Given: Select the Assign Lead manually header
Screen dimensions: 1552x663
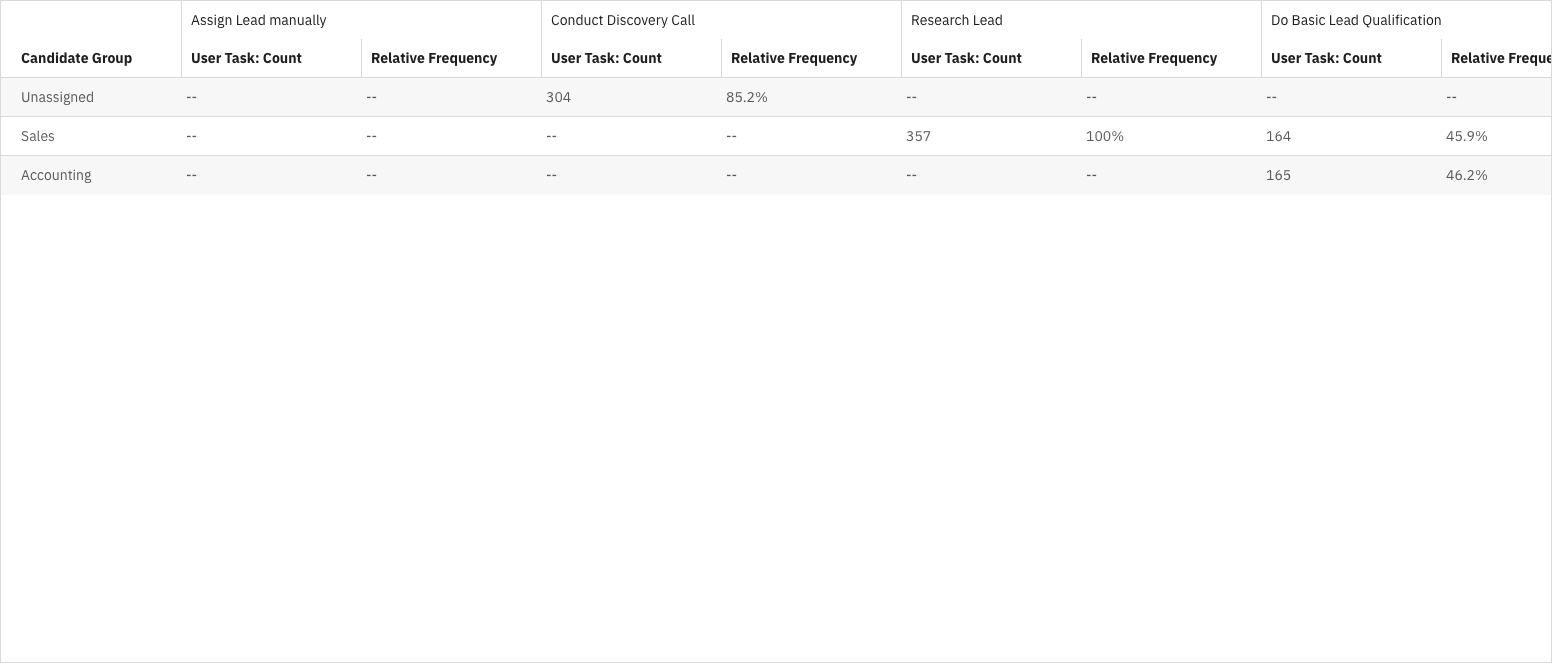Looking at the screenshot, I should pos(258,20).
